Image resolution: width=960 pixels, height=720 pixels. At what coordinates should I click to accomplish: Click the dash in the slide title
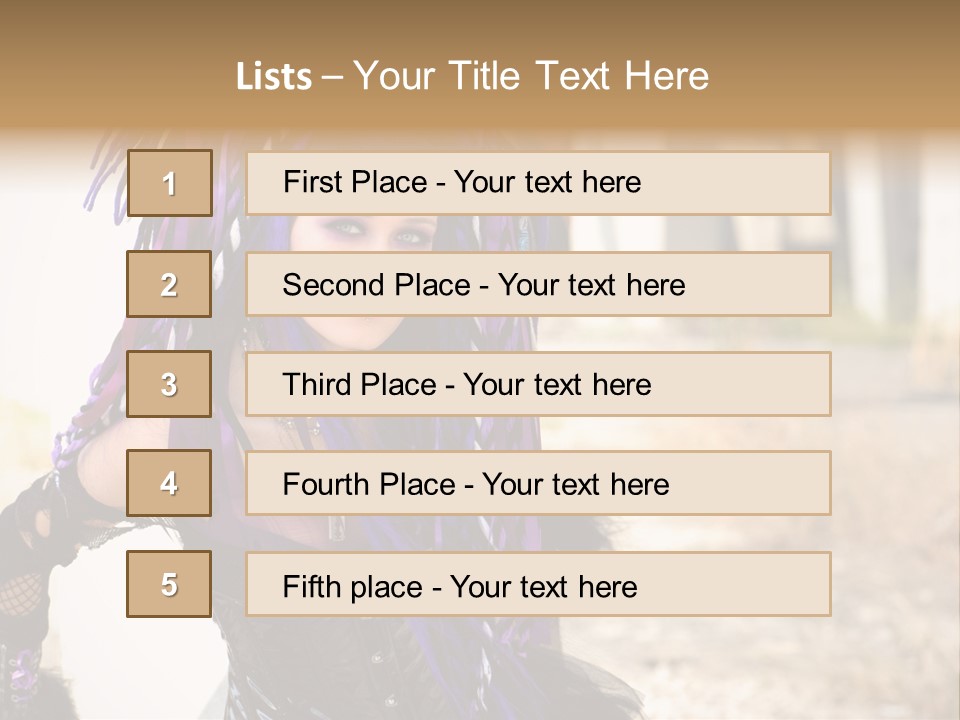click(x=332, y=77)
